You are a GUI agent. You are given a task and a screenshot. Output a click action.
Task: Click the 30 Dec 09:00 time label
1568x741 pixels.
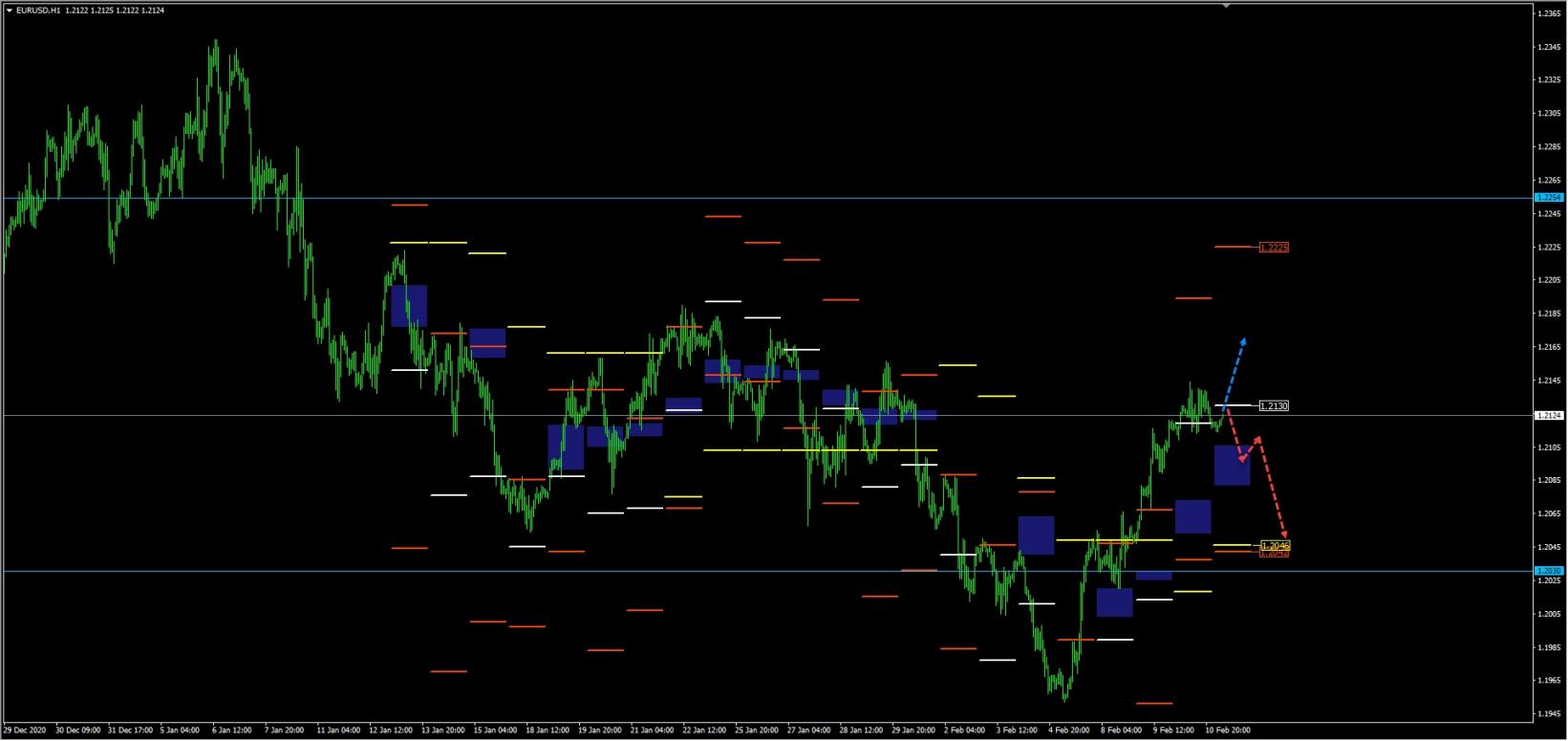[x=79, y=730]
